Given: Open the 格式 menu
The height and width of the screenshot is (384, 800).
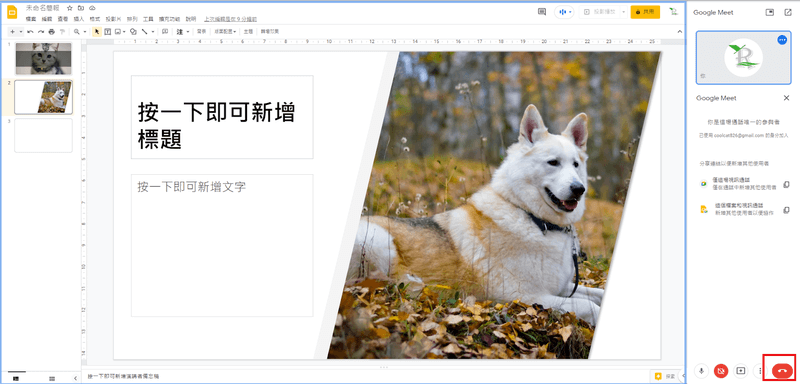Looking at the screenshot, I should coord(94,19).
